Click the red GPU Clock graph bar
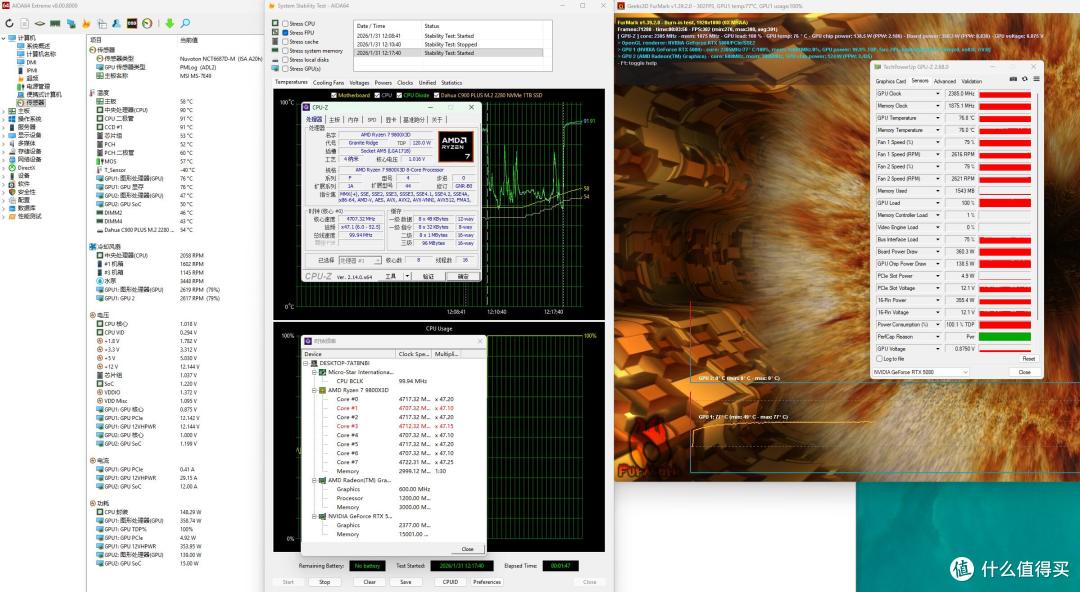 tap(1005, 93)
